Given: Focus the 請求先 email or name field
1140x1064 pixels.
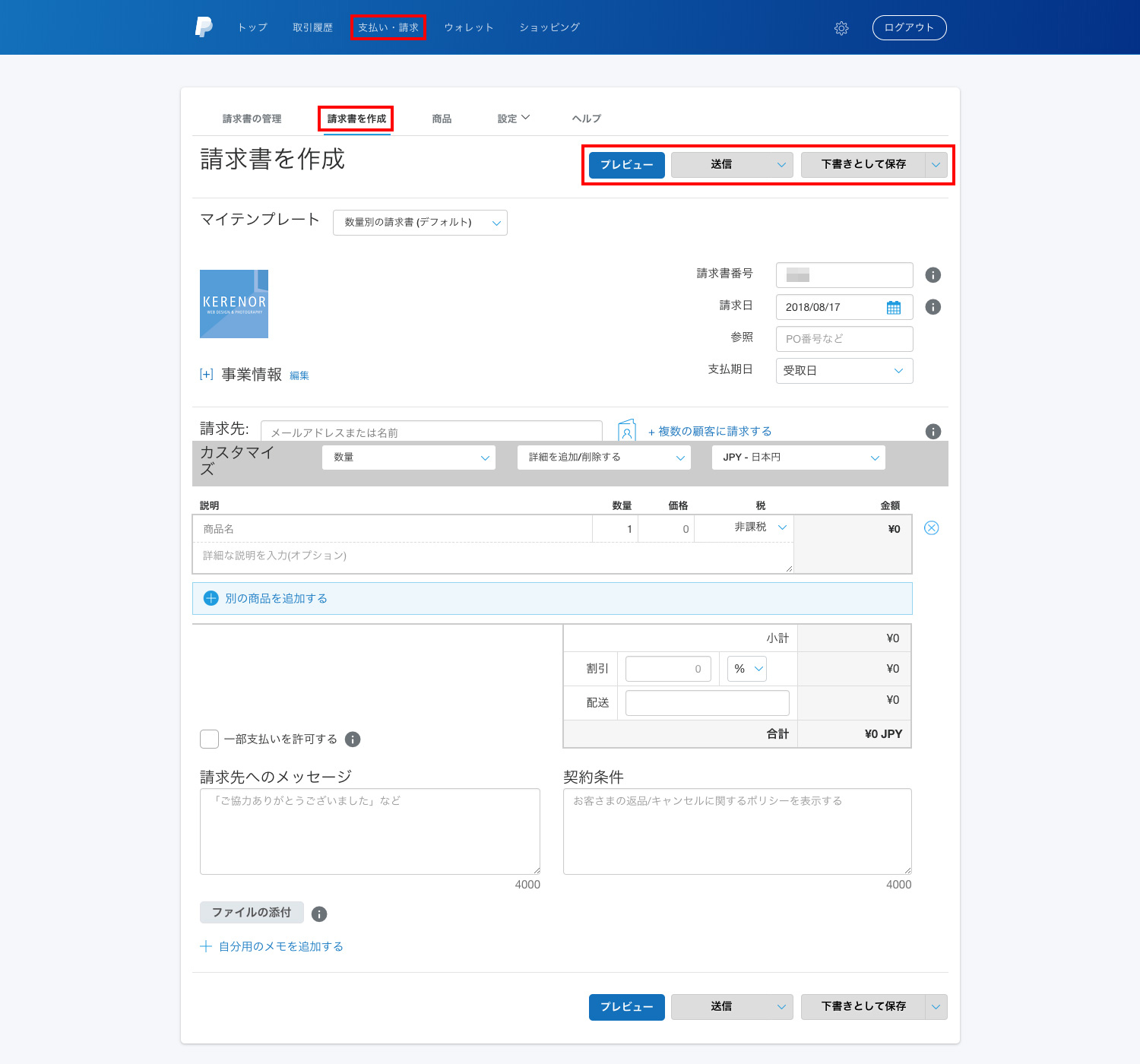Looking at the screenshot, I should 432,432.
